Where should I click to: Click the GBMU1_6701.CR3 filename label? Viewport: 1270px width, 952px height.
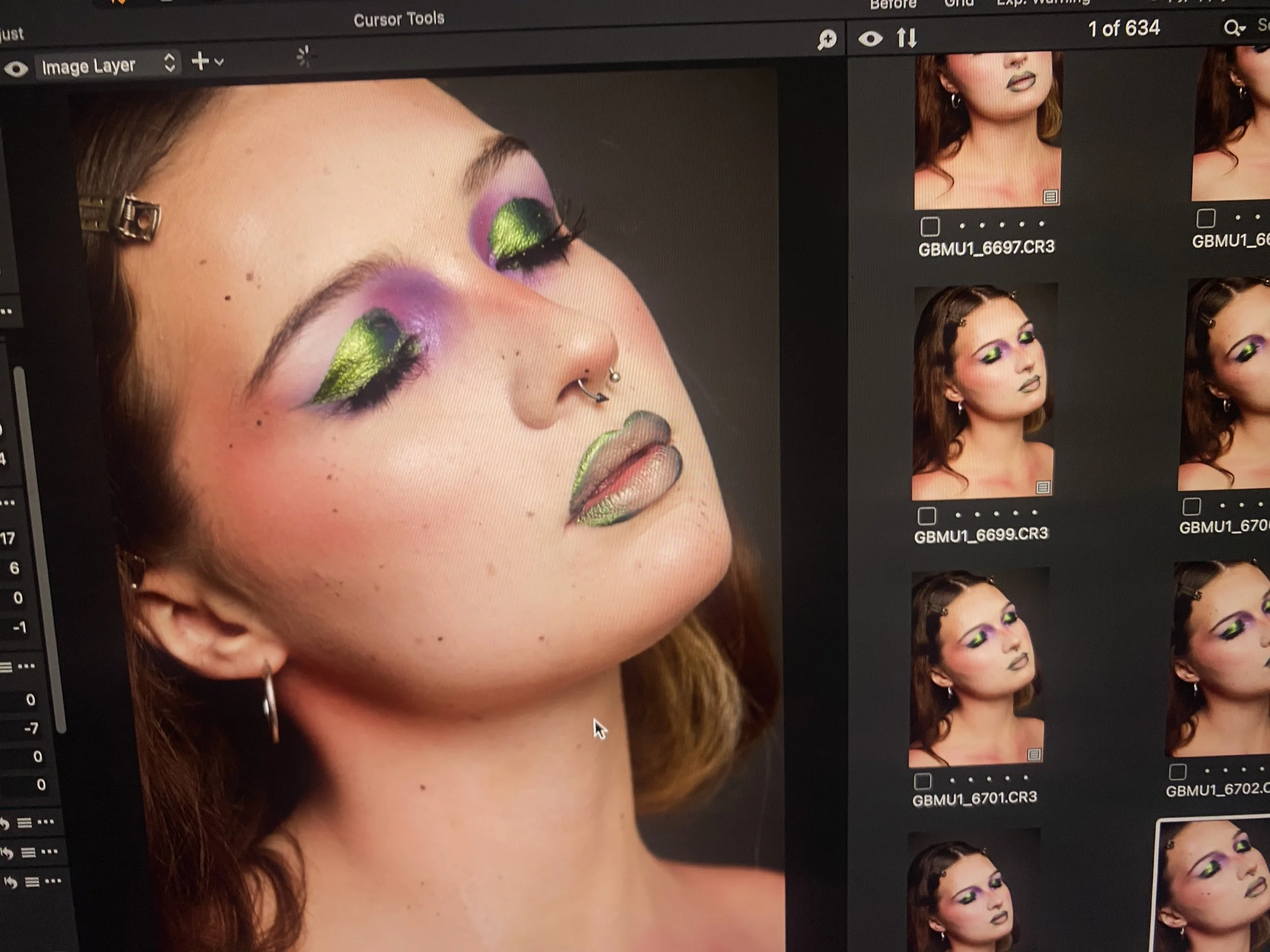[x=974, y=798]
